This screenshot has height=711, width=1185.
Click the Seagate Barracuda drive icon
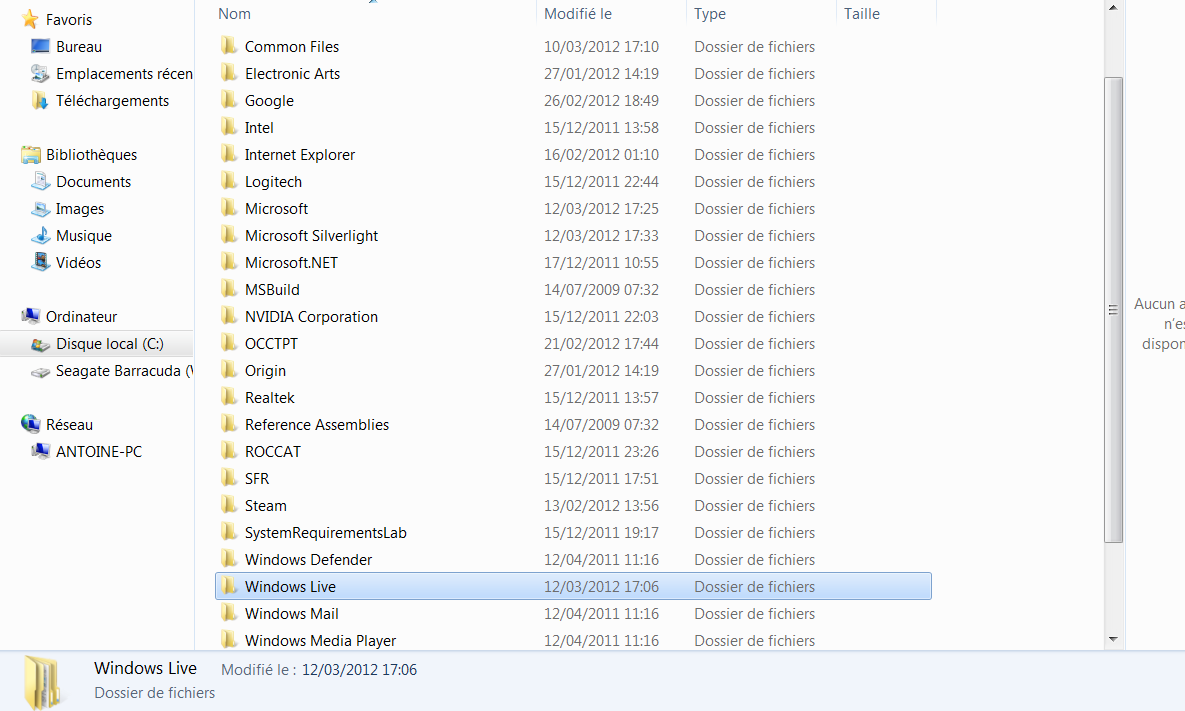point(40,371)
